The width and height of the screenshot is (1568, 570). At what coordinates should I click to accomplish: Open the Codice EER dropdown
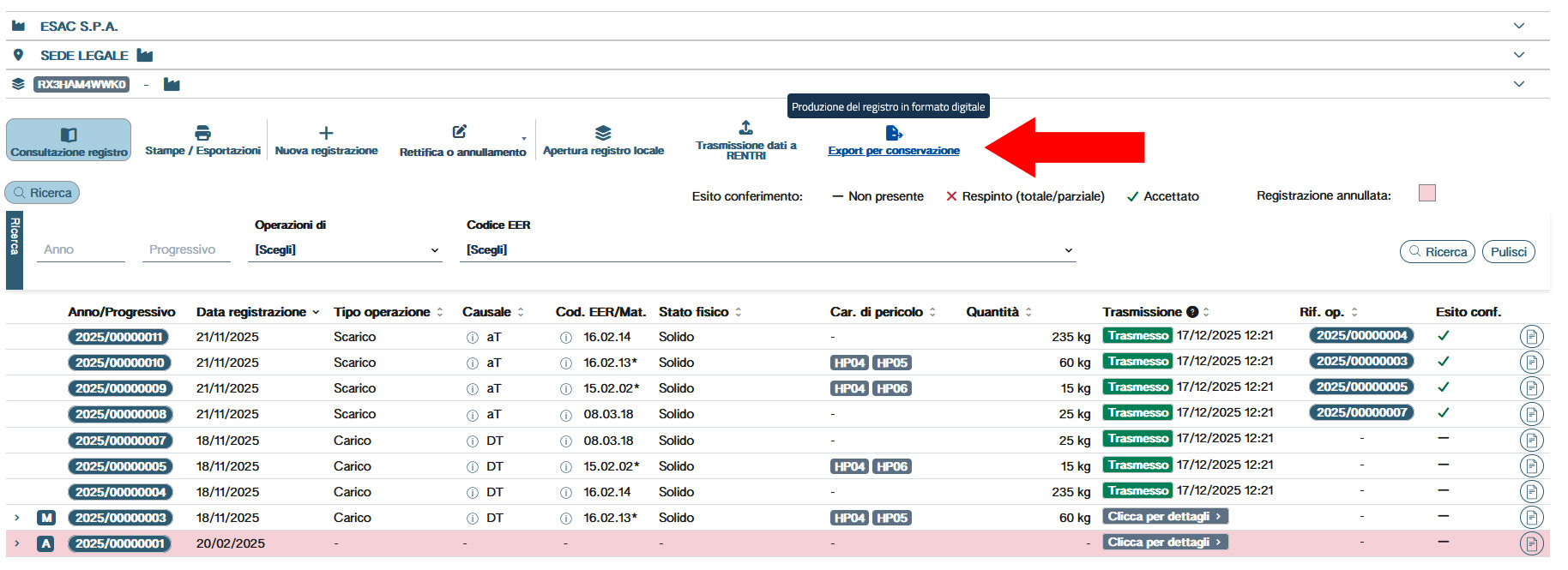[x=768, y=250]
